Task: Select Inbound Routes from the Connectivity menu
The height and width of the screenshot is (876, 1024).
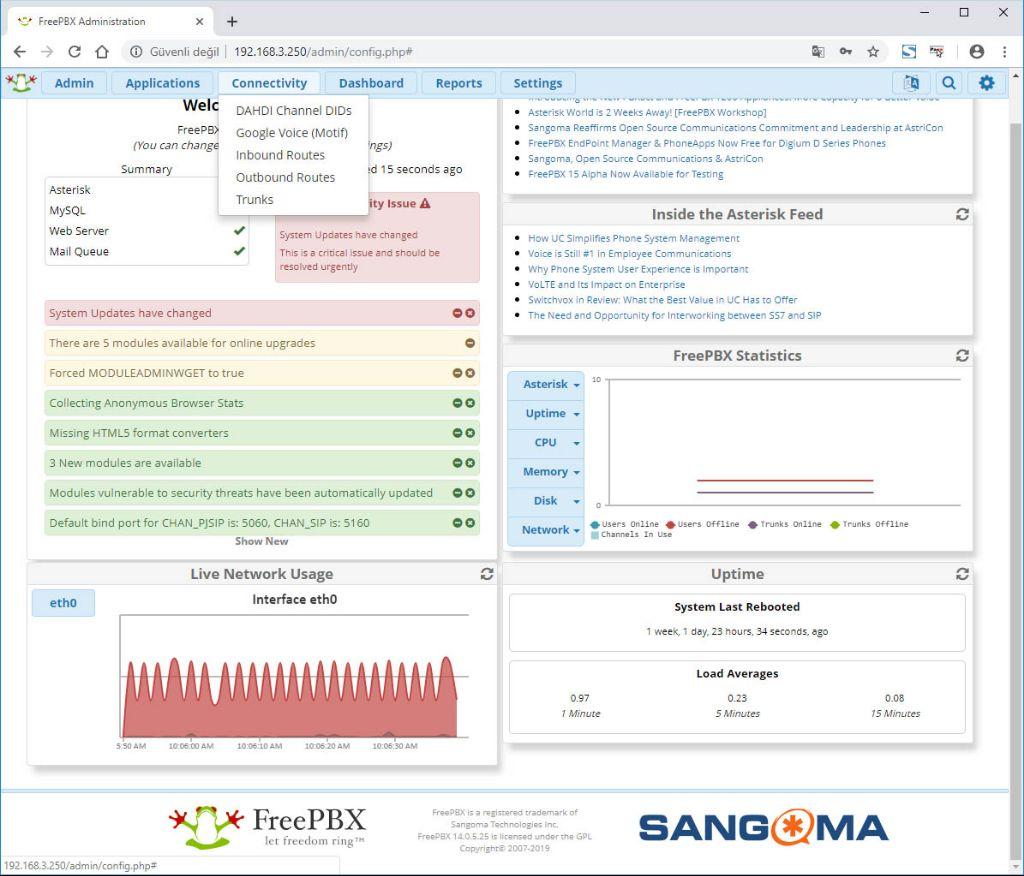Action: pyautogui.click(x=280, y=155)
